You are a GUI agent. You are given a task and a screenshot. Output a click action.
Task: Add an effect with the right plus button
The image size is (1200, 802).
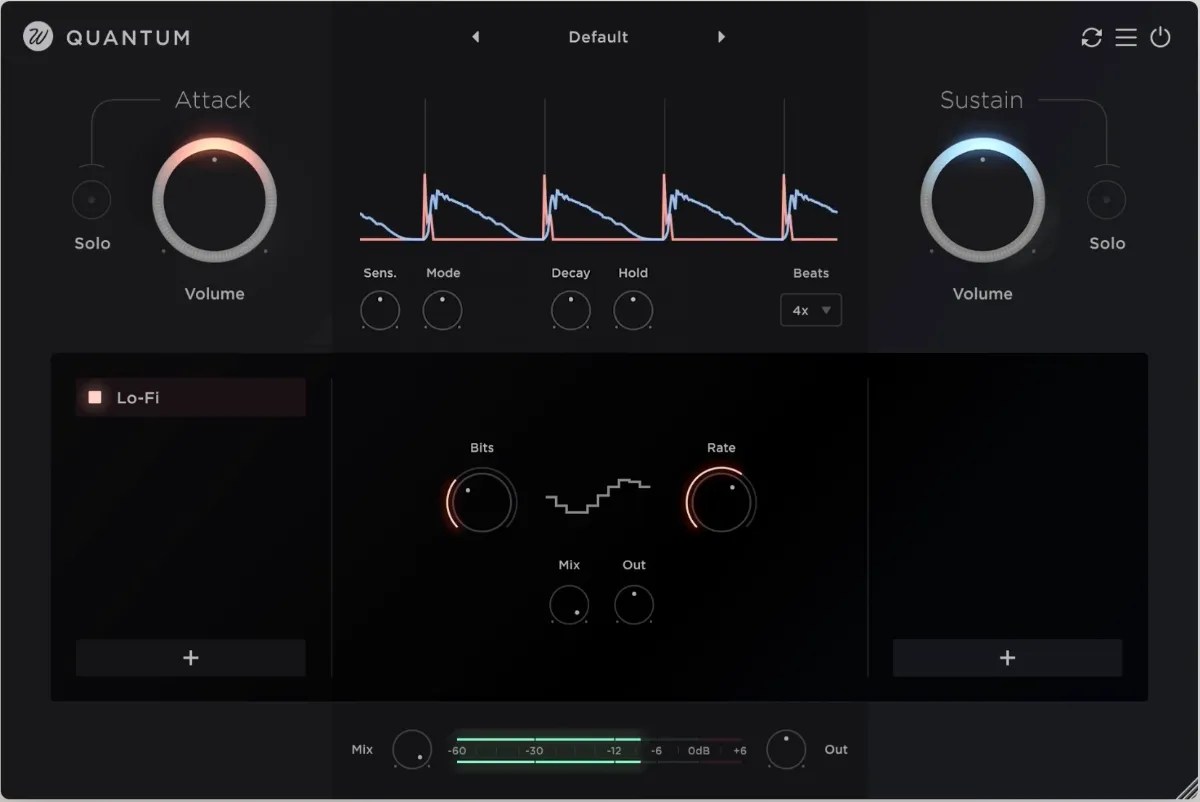tap(1007, 658)
